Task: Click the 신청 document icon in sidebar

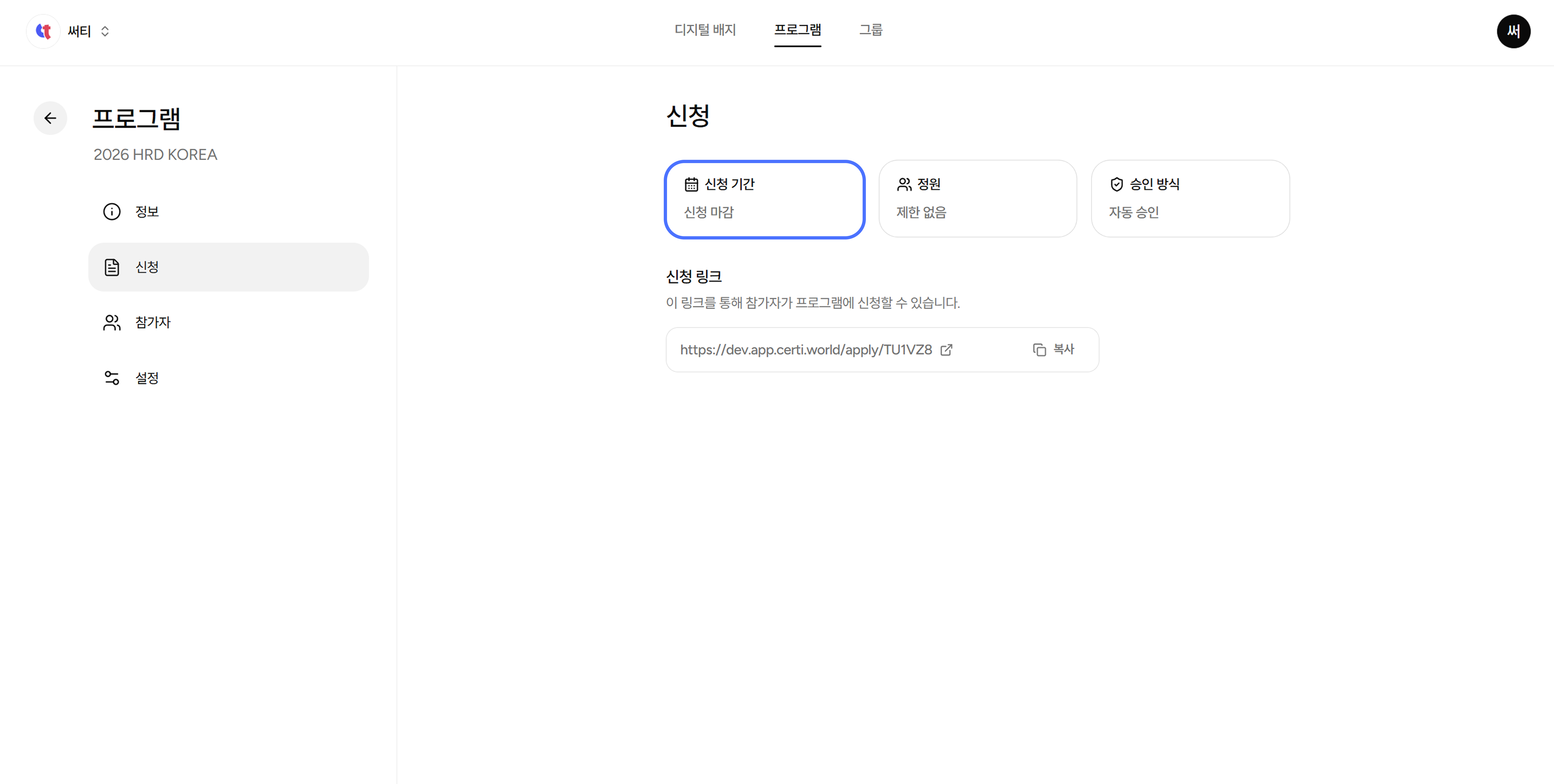Action: (112, 267)
